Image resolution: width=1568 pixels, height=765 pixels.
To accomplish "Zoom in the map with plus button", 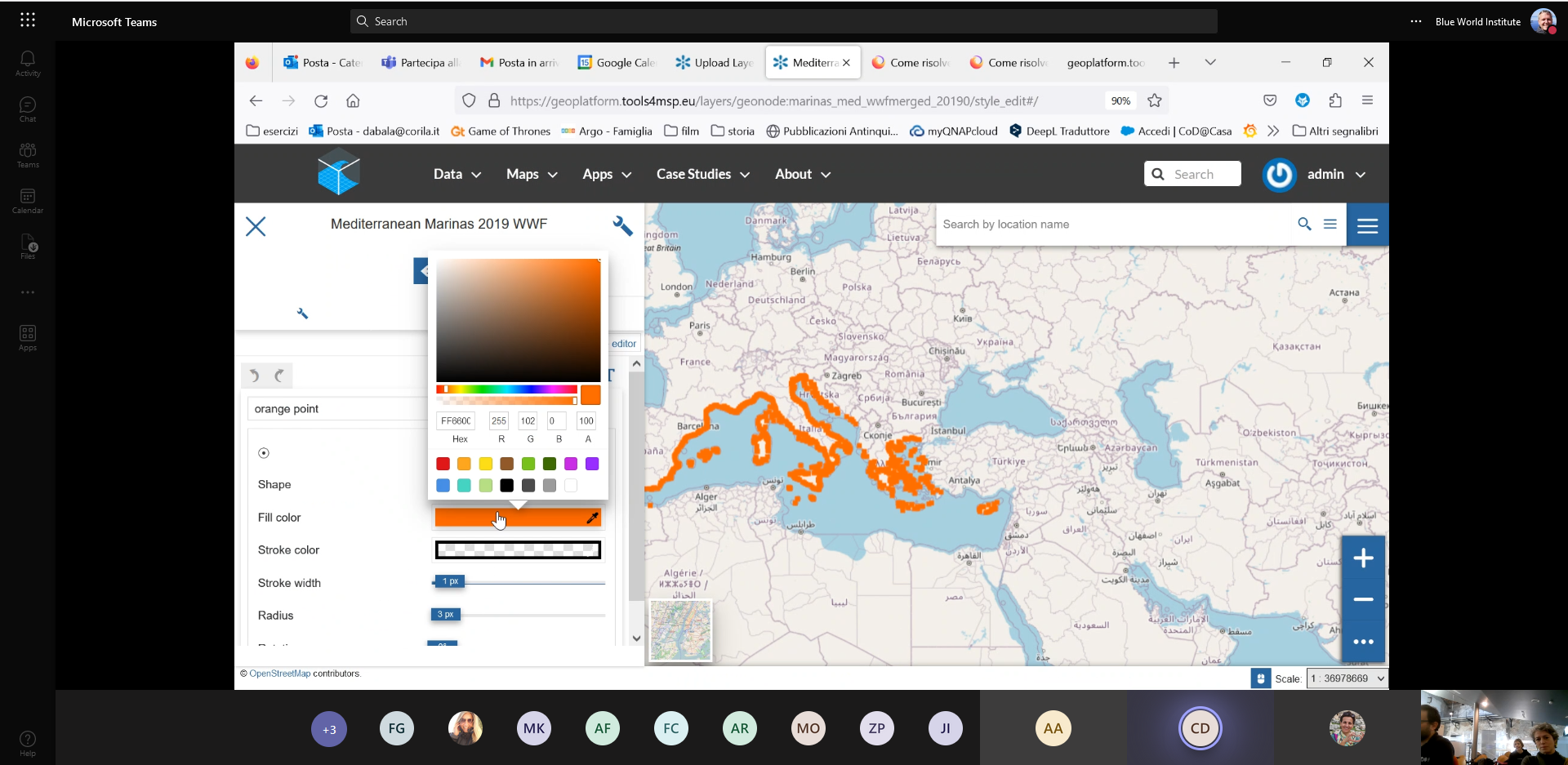I will 1363,558.
